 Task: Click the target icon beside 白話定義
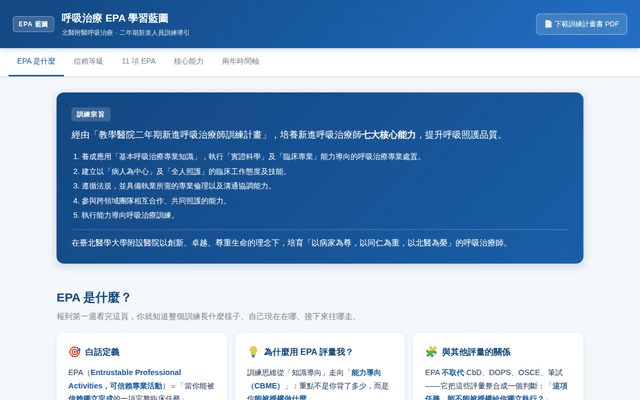[74, 352]
